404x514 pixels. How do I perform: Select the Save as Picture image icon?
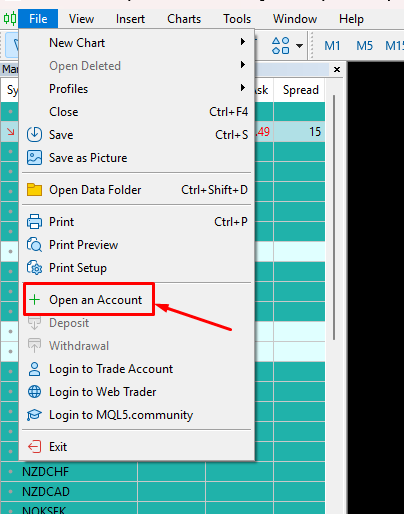pos(34,158)
